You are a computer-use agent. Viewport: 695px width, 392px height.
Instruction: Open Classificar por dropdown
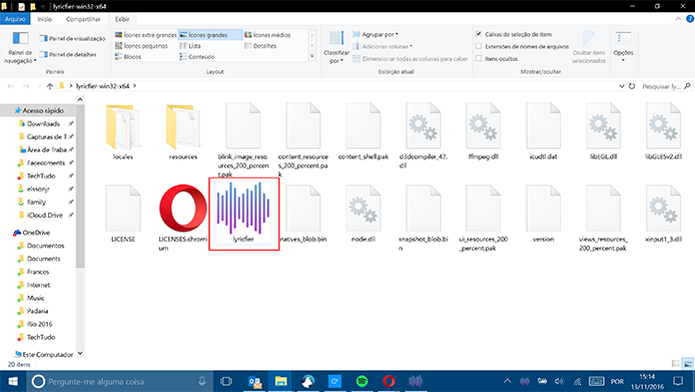tap(336, 47)
